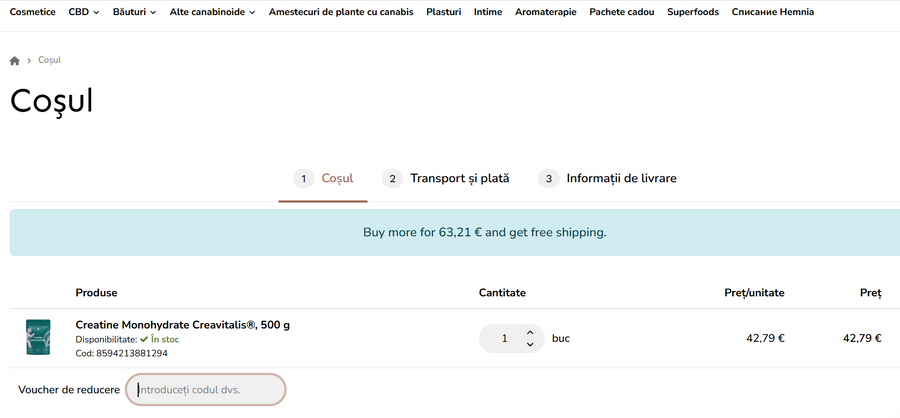Image resolution: width=900 pixels, height=418 pixels.
Task: Open the Cosmetice menu category
Action: pos(33,12)
